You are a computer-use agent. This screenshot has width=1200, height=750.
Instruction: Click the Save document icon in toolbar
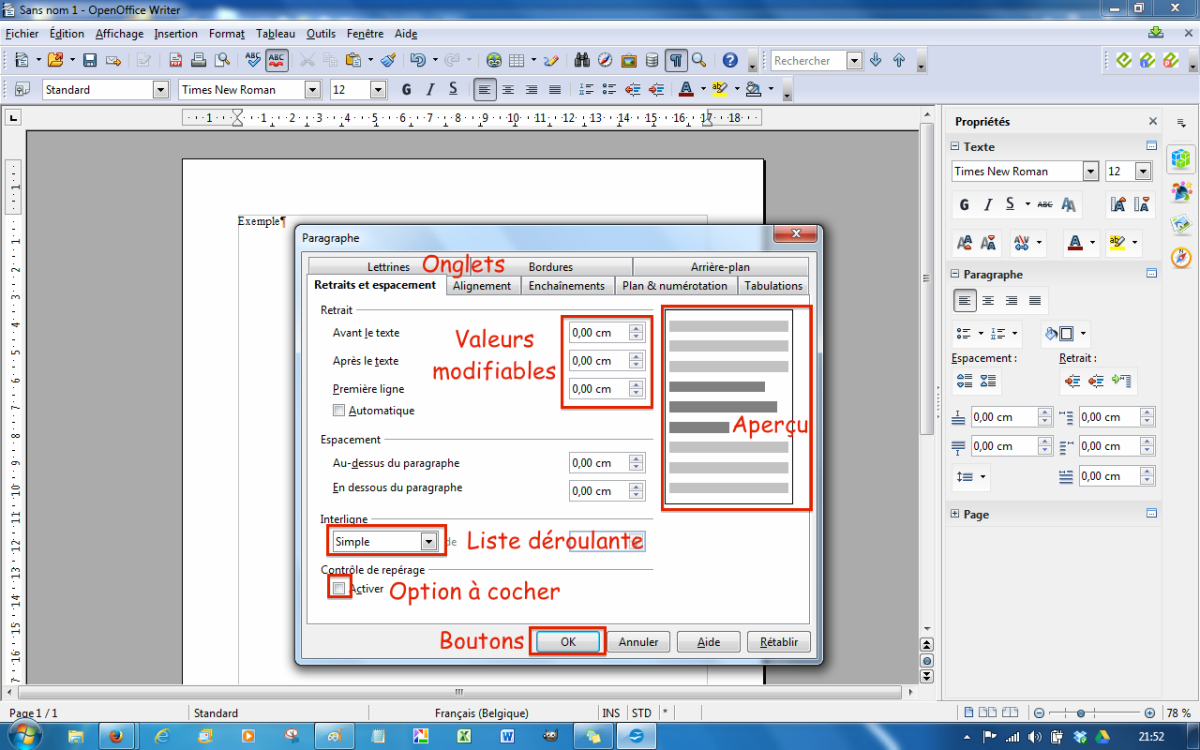pos(90,61)
